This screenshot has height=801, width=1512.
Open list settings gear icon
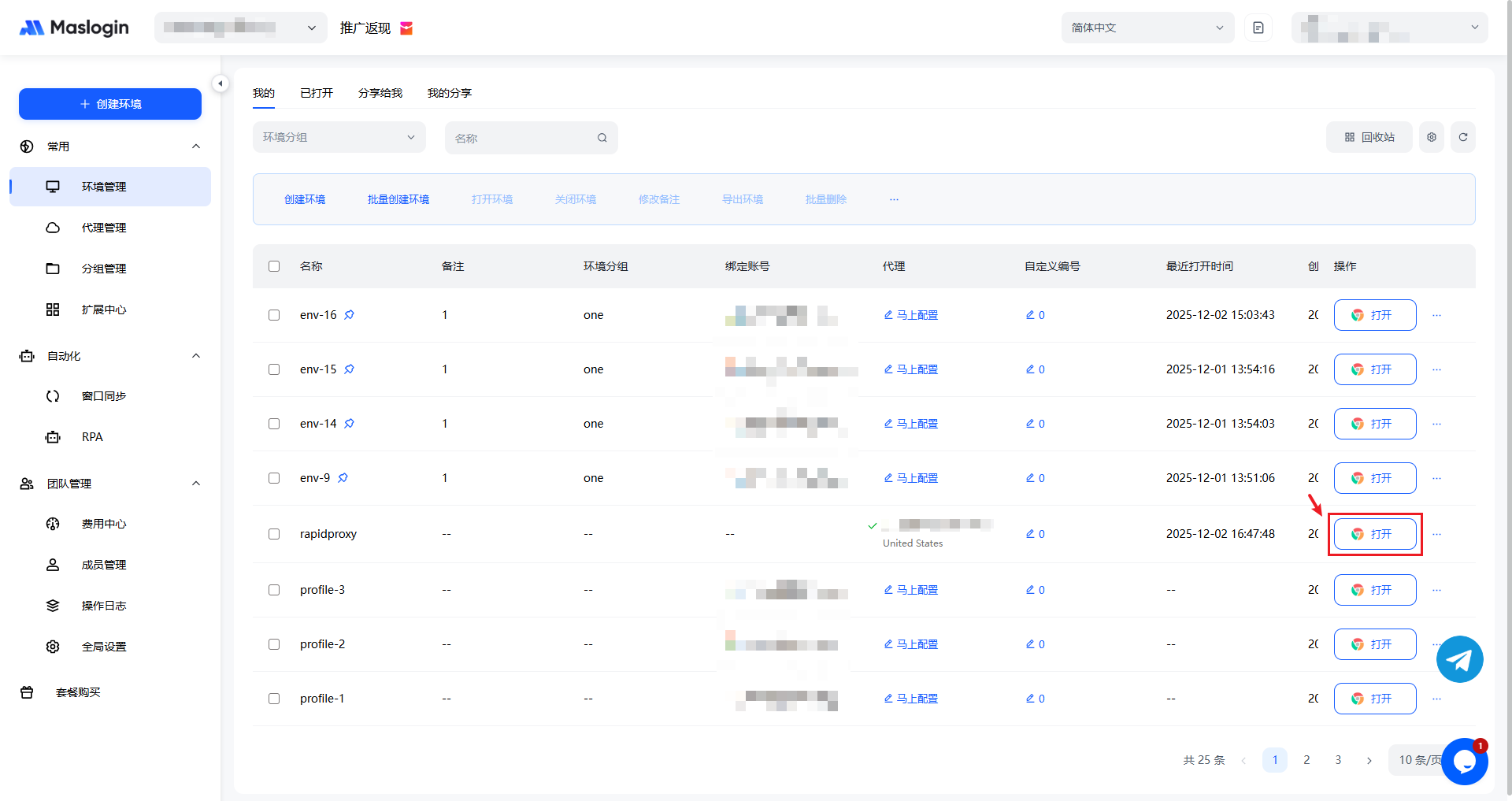click(x=1431, y=137)
